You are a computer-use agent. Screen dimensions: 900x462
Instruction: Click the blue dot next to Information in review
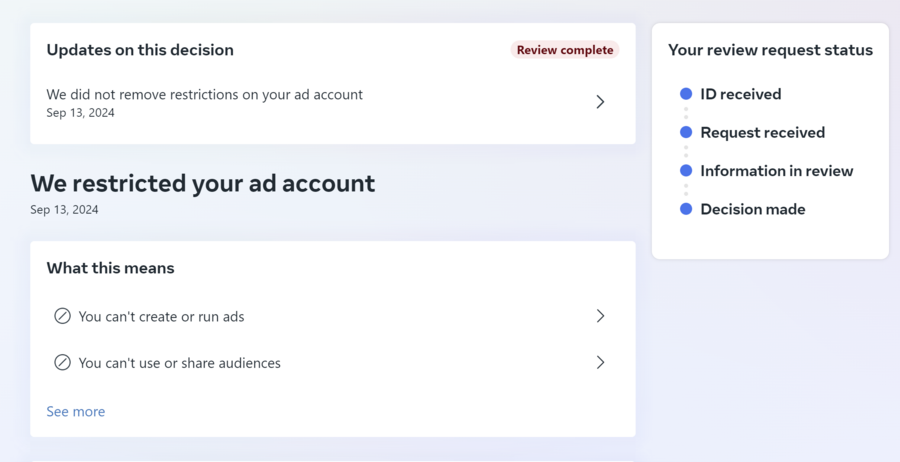pos(686,171)
